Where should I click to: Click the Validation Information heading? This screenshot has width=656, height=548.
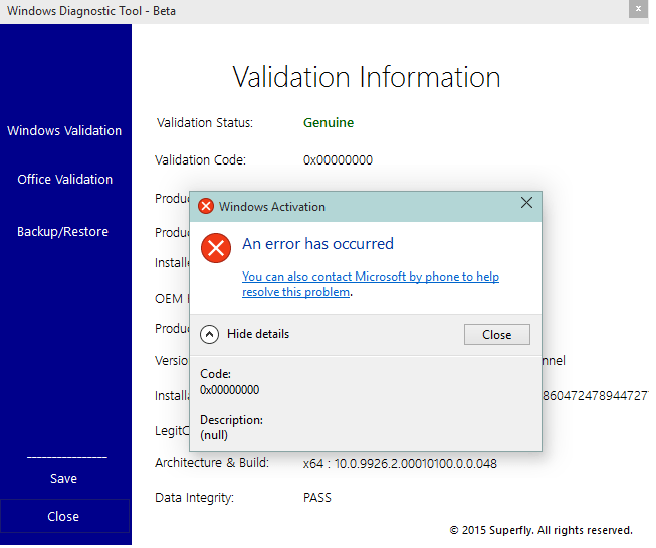click(x=366, y=77)
